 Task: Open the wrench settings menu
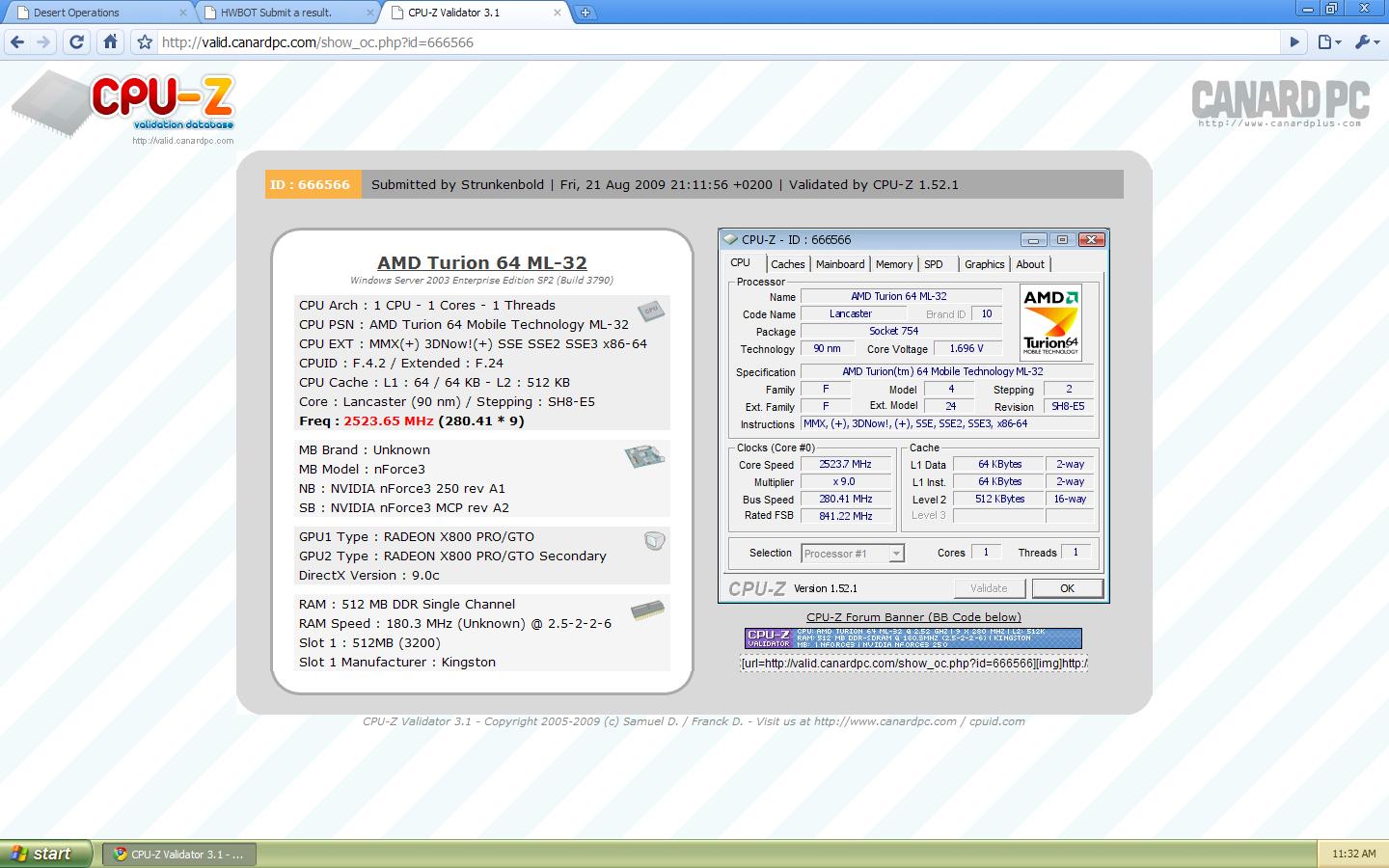pyautogui.click(x=1367, y=42)
